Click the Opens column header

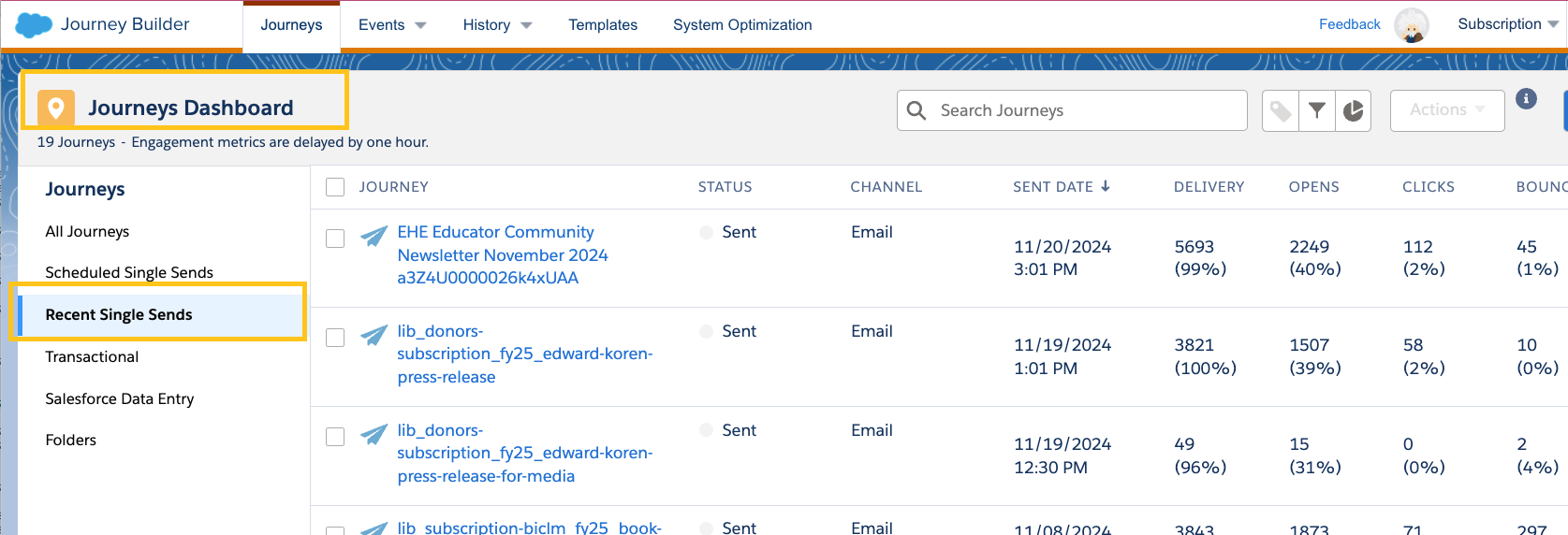pos(1314,187)
